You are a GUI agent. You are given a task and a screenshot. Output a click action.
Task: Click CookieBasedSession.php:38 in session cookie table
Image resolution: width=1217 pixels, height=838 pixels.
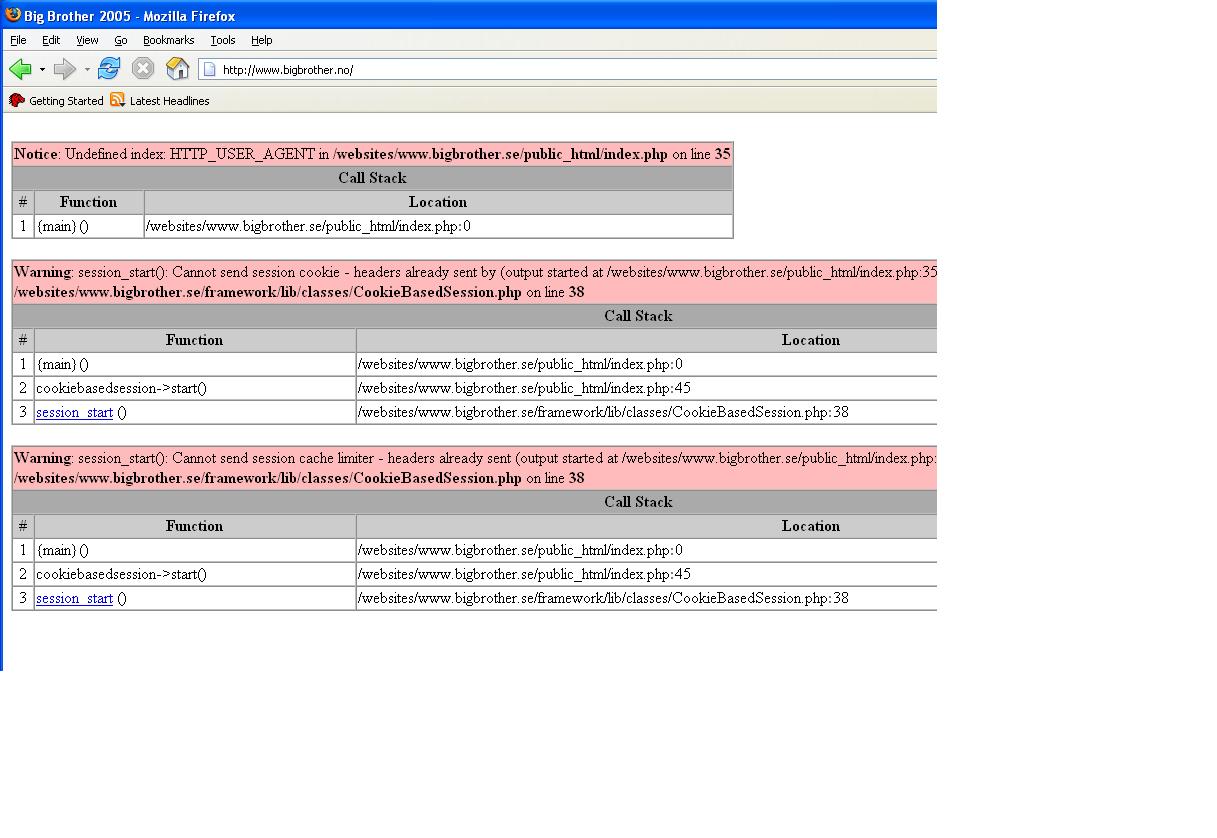[x=603, y=412]
